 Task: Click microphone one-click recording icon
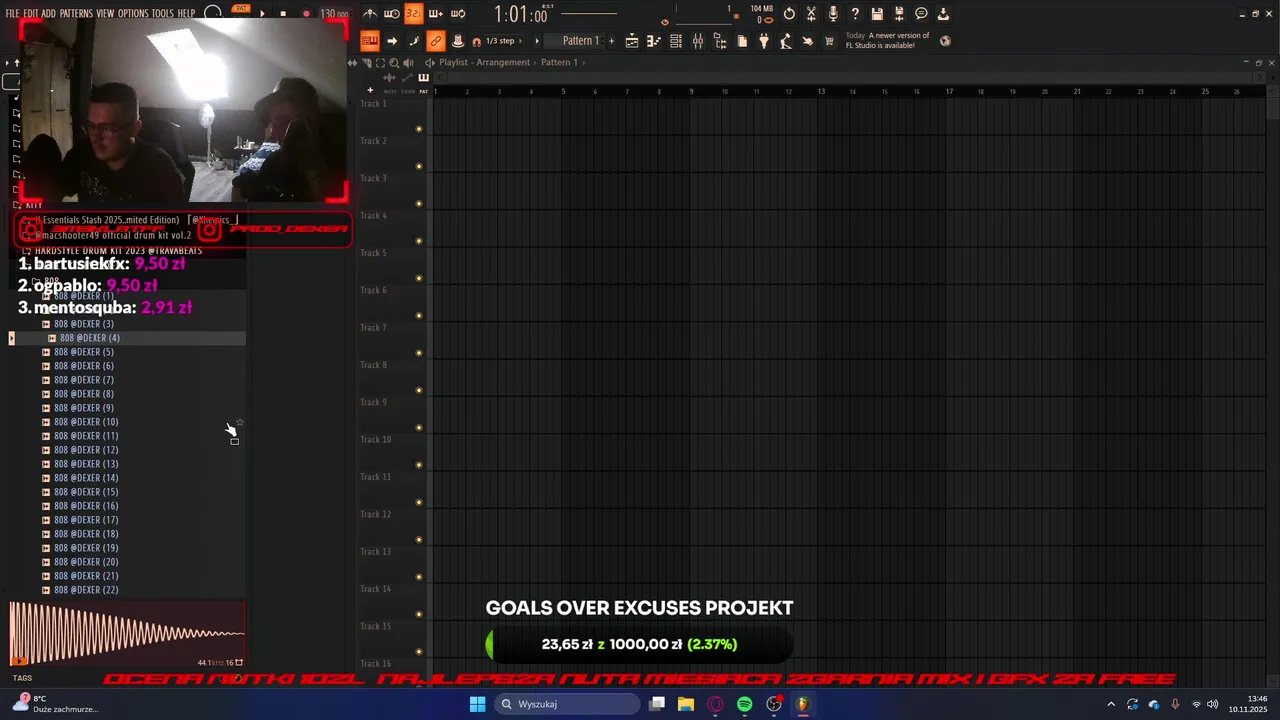[833, 14]
